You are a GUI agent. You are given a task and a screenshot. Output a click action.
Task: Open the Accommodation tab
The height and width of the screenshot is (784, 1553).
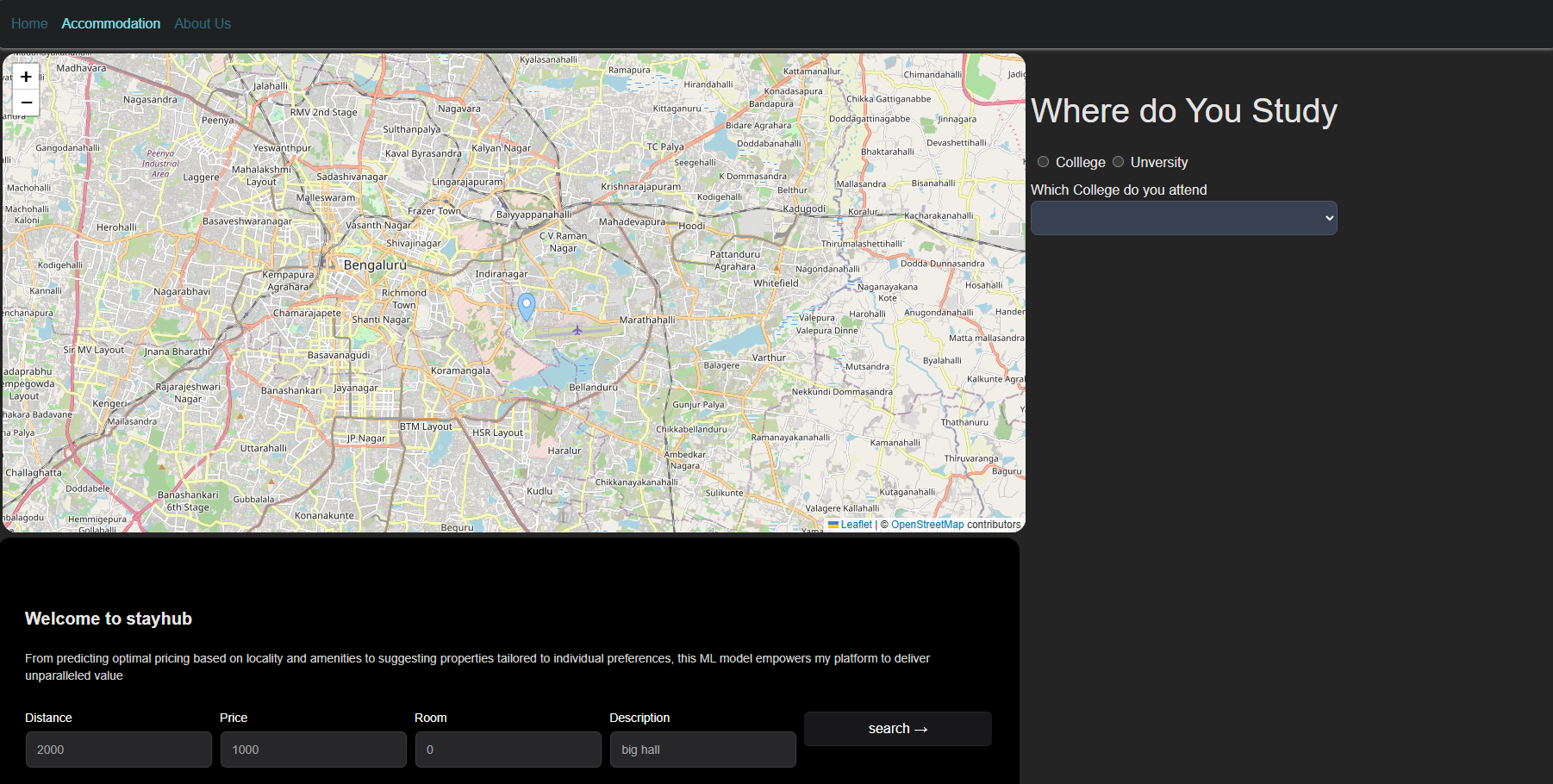tap(110, 23)
